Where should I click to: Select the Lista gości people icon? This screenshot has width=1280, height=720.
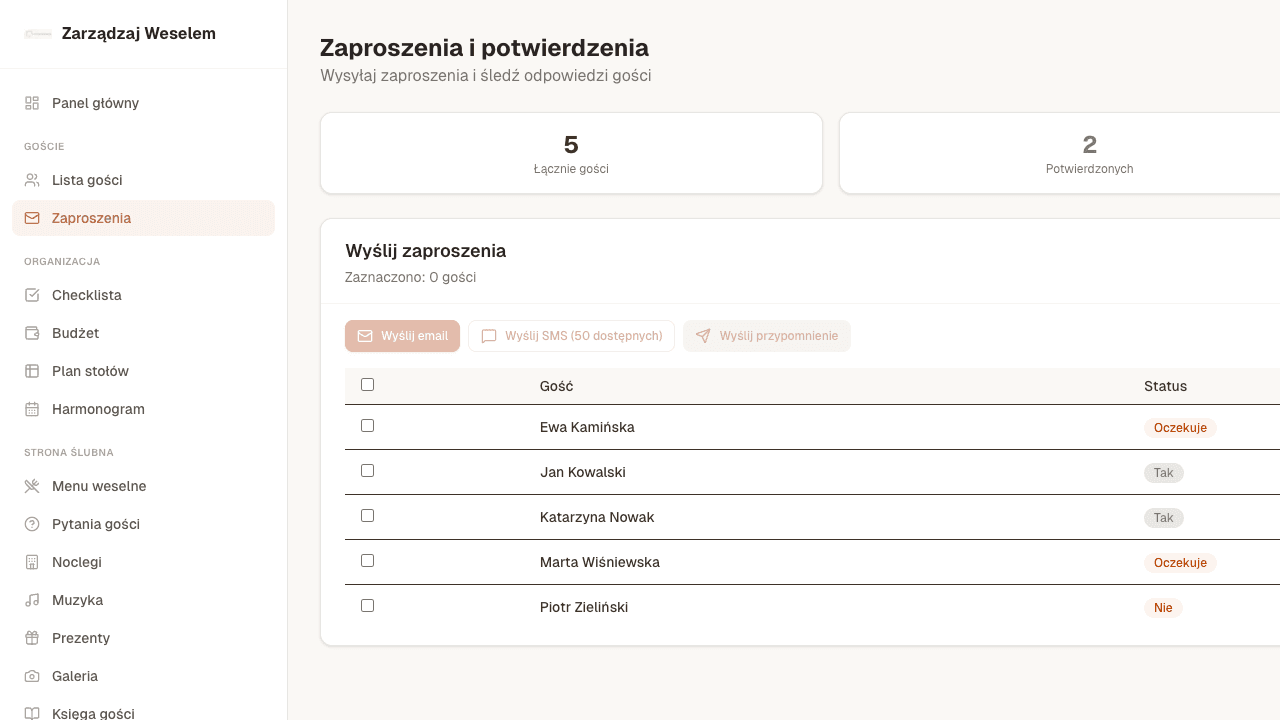(x=33, y=180)
